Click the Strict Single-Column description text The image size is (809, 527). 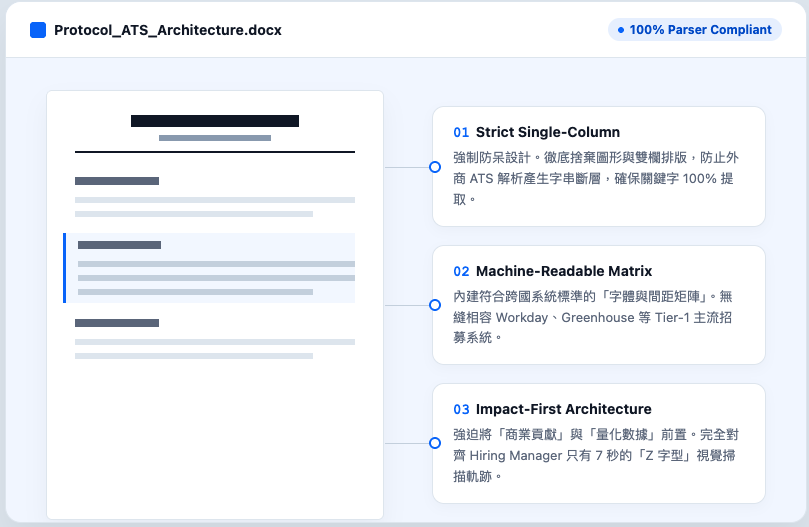tap(596, 179)
